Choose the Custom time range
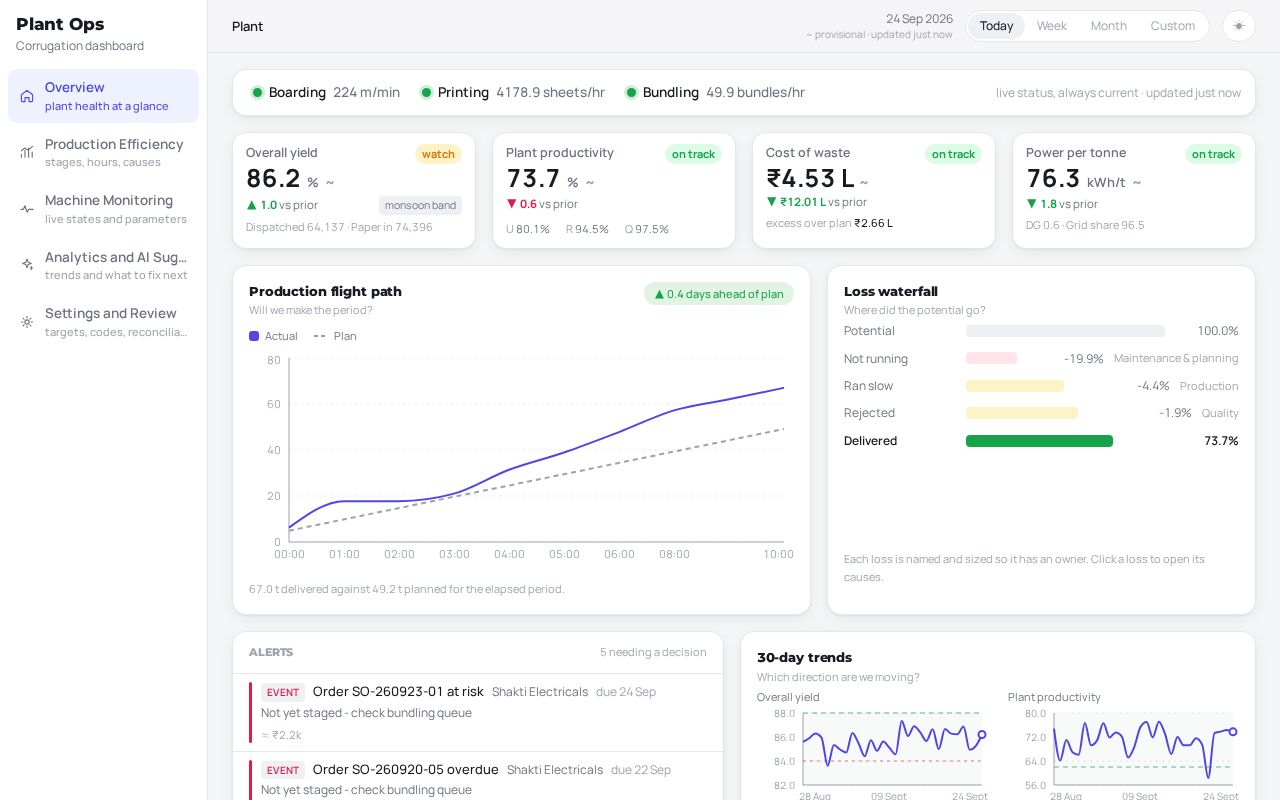 pos(1173,26)
